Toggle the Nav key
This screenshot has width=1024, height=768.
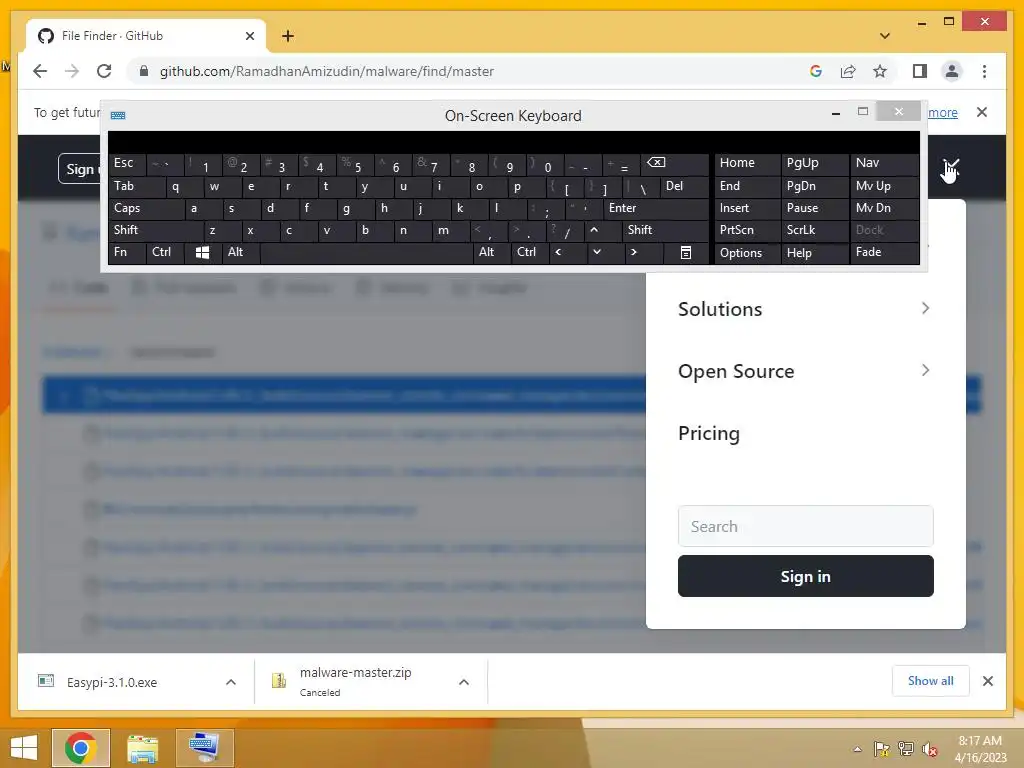[x=884, y=163]
